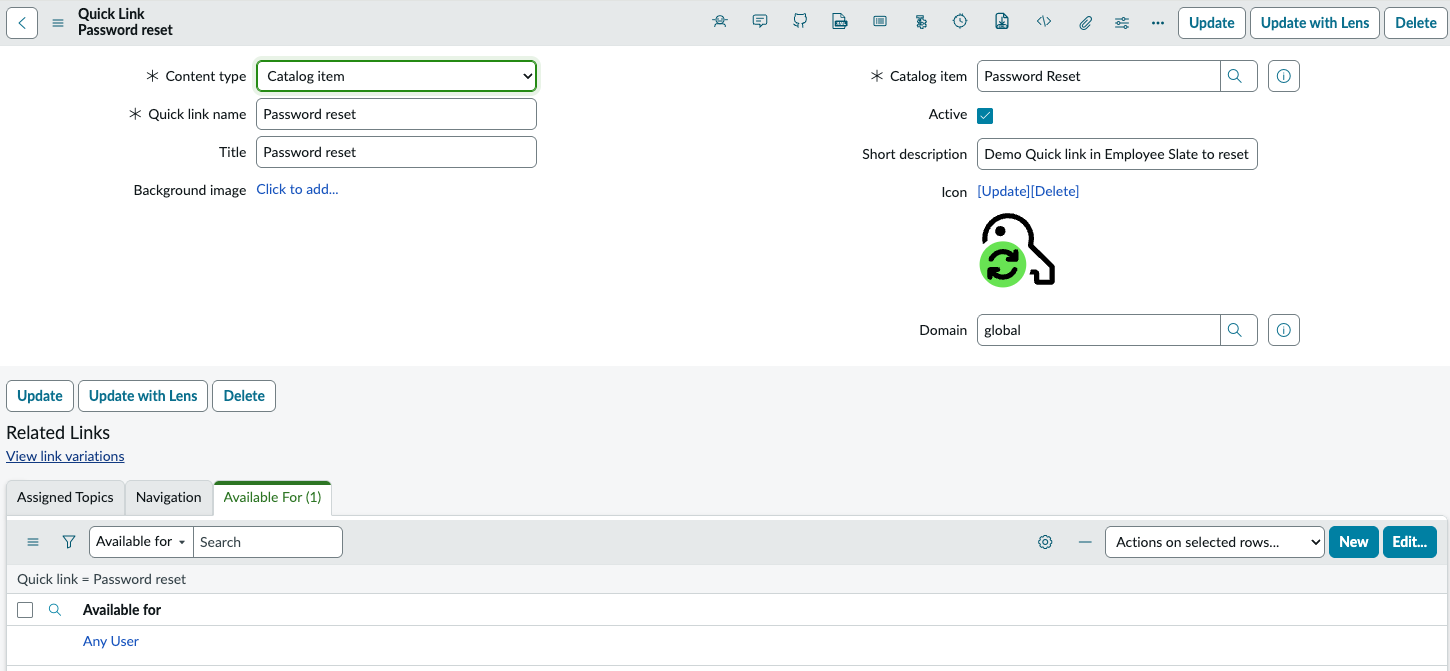Open the 'Any User' record link
Image resolution: width=1450 pixels, height=671 pixels.
tap(111, 641)
